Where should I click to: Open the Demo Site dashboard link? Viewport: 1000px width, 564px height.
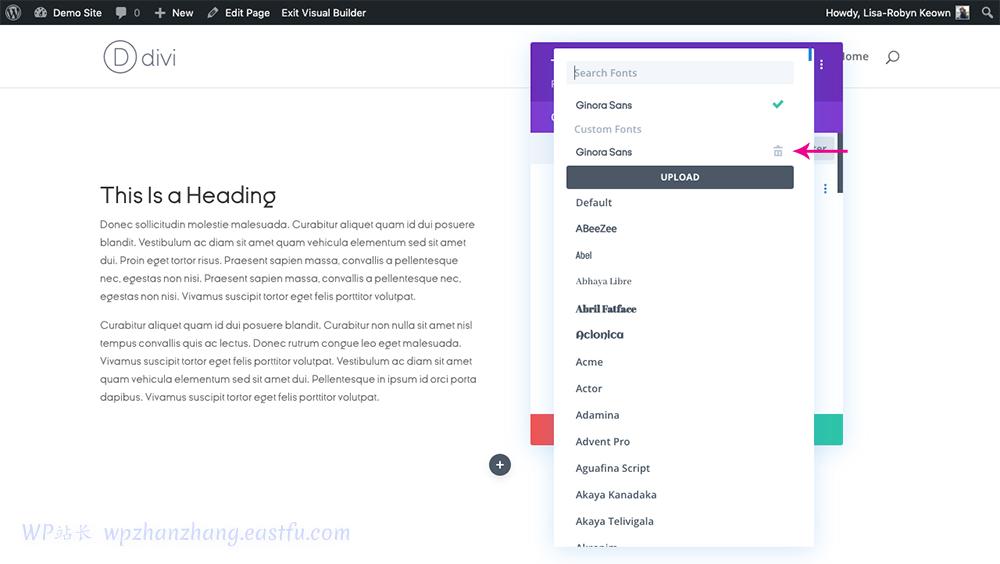(x=68, y=12)
